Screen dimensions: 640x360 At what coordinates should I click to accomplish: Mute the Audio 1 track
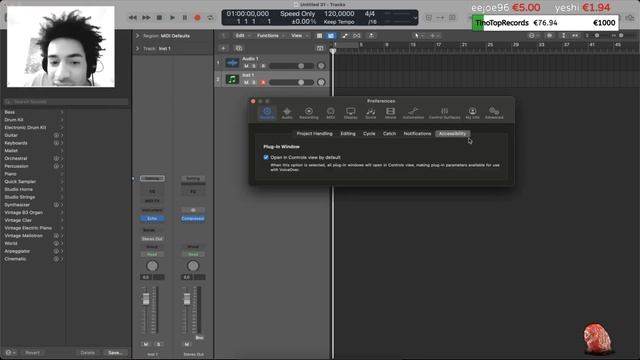tap(246, 66)
